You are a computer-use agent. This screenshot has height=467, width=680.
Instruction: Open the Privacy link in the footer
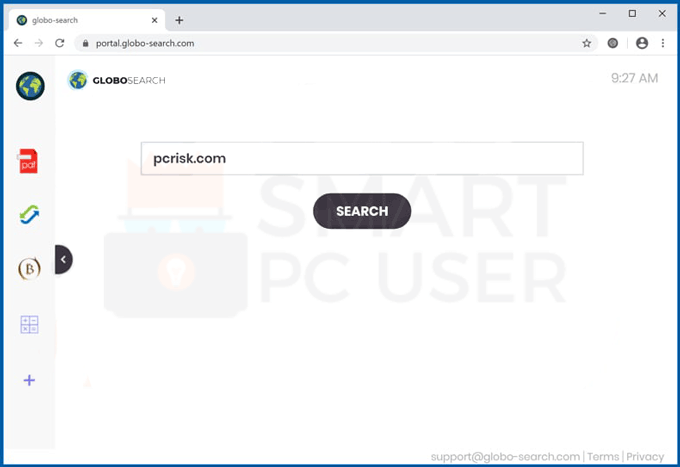[x=645, y=457]
